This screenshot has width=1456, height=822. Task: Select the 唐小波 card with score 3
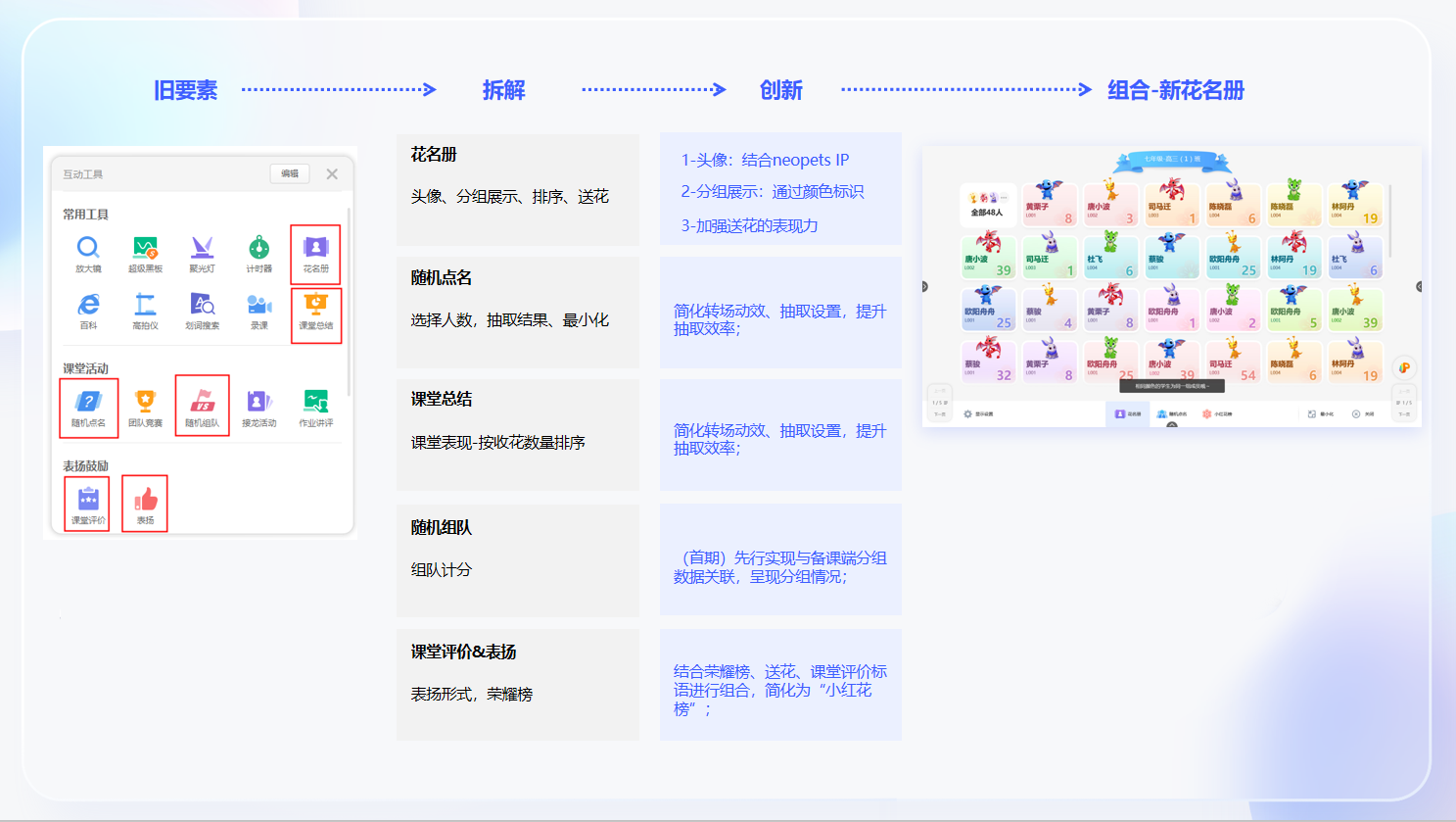(1110, 205)
